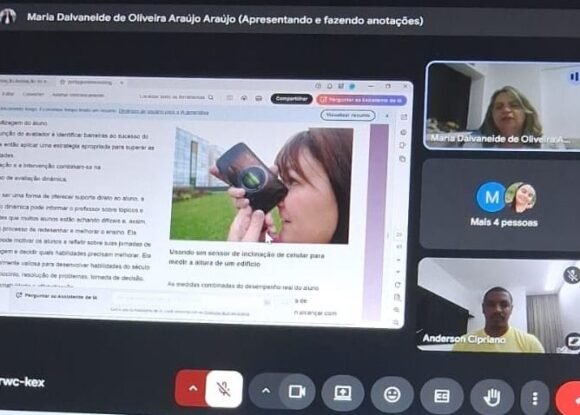
Task: Click the participant photo avatar beside M
Action: 521,198
